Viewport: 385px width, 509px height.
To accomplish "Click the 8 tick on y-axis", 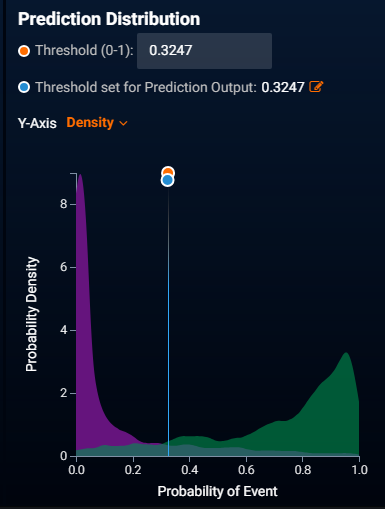I will tap(64, 204).
